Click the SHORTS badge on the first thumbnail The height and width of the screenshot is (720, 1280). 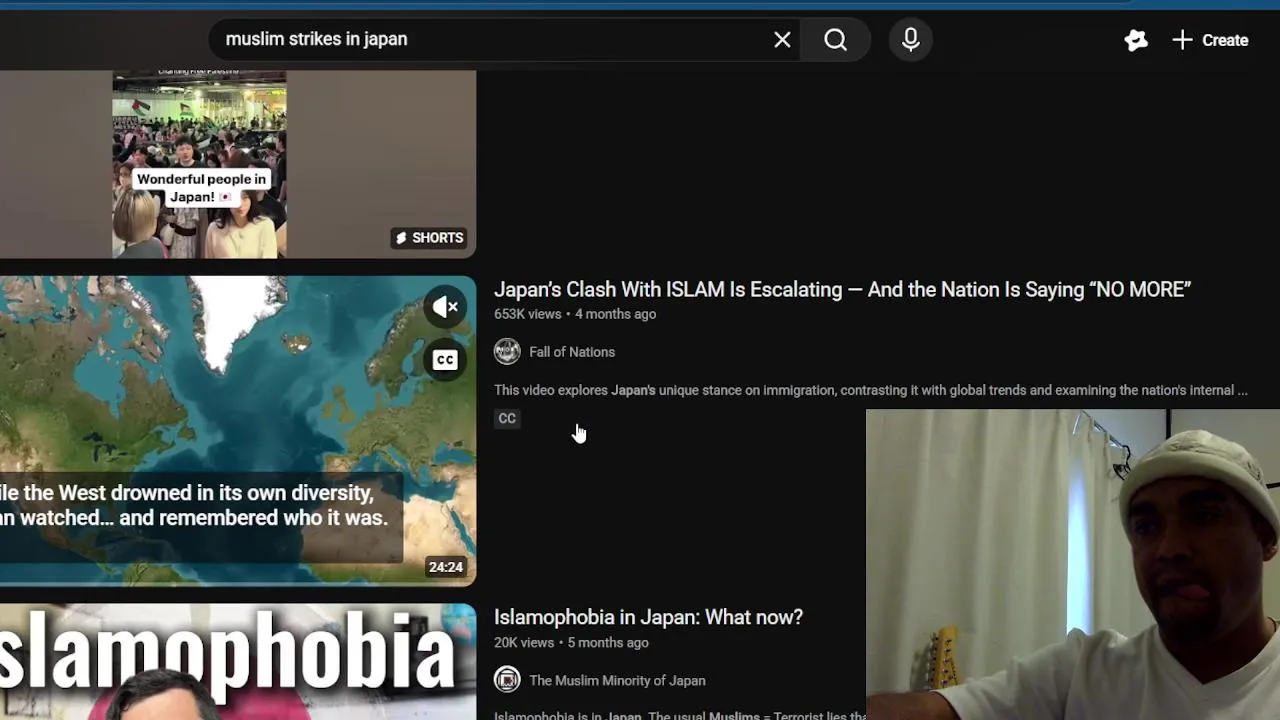tap(429, 238)
